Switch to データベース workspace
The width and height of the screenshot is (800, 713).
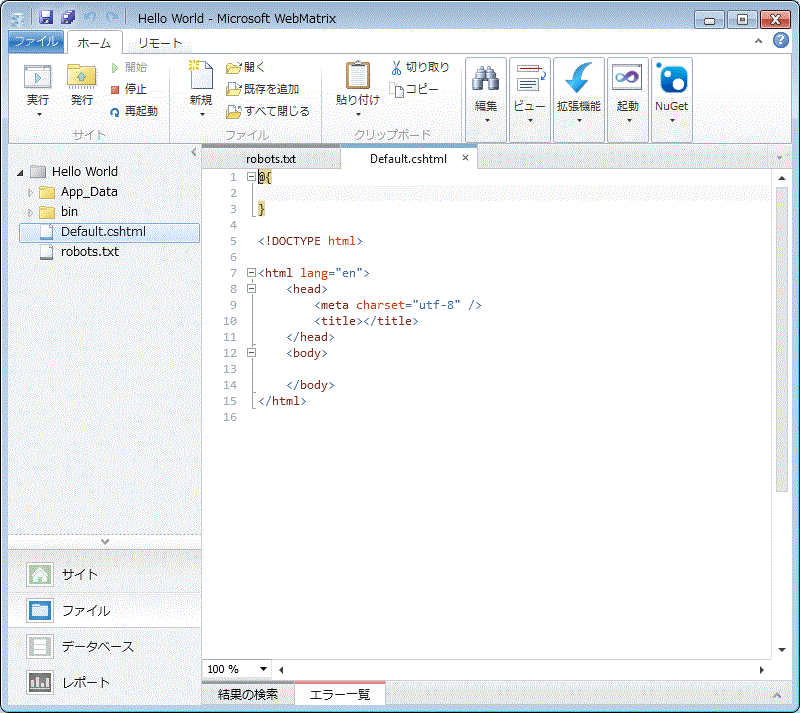point(105,646)
